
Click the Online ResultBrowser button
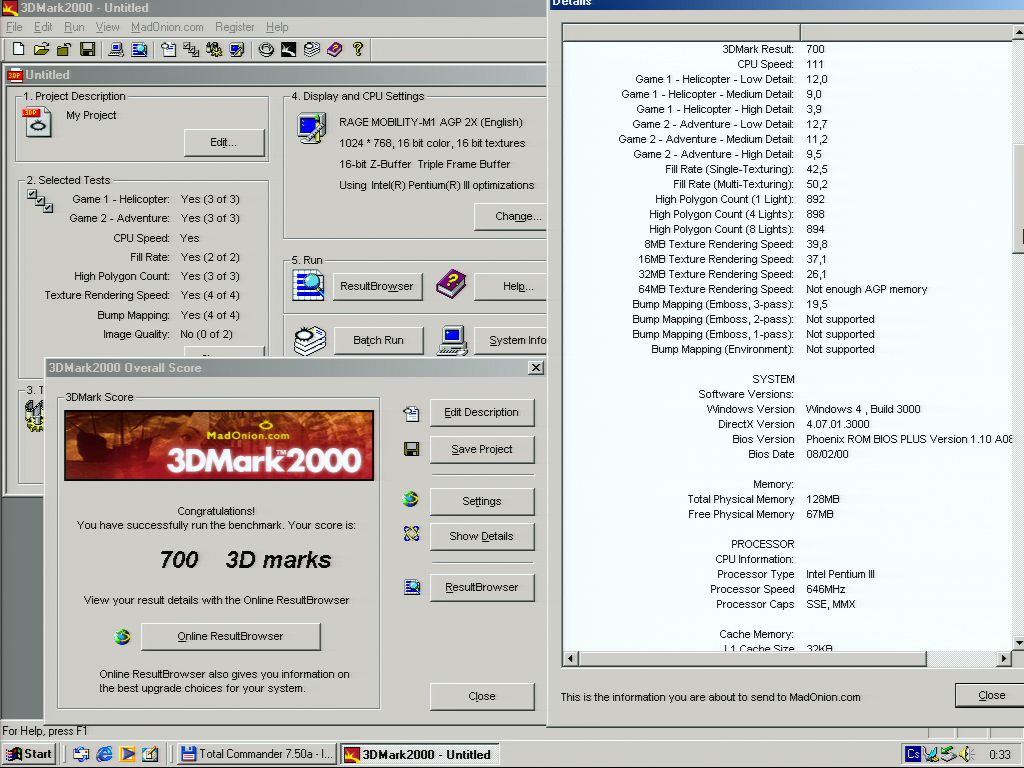(231, 636)
